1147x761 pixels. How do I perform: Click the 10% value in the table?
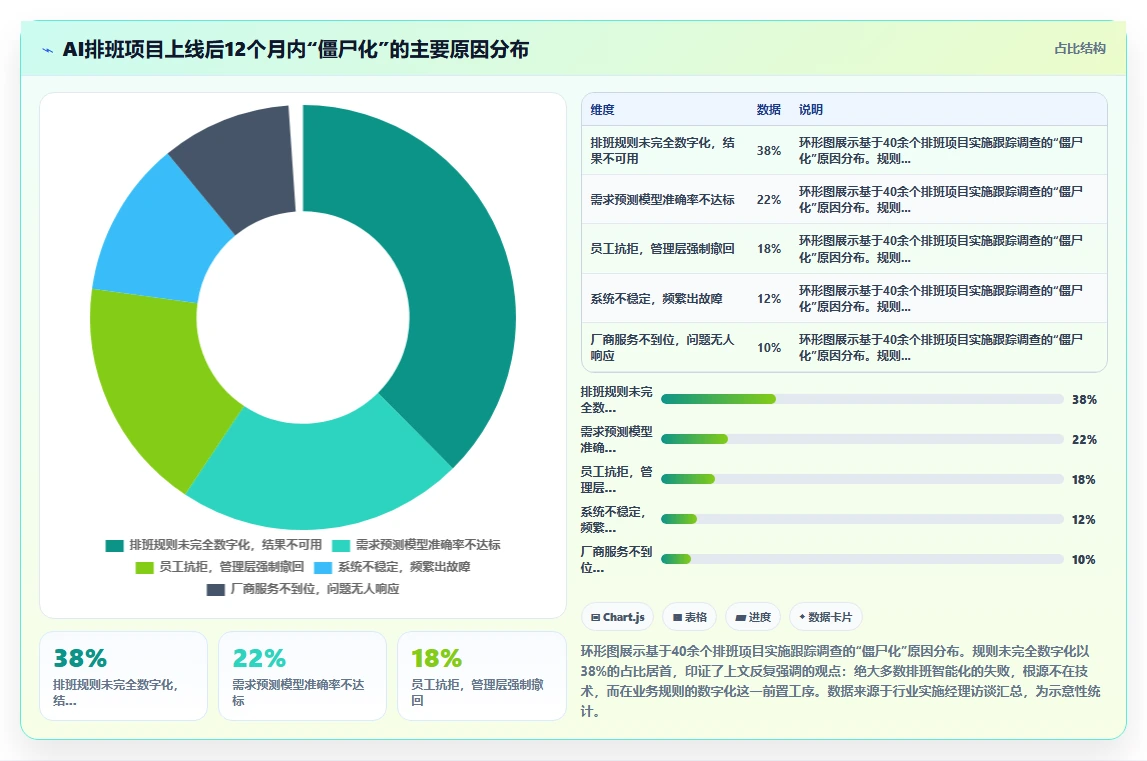point(769,348)
